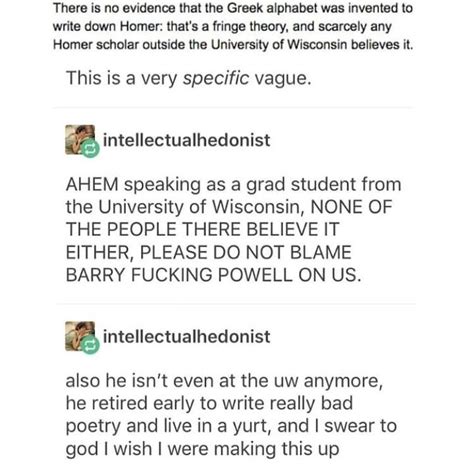Click "University of Wisconsin believes it" in the quote

coord(310,45)
